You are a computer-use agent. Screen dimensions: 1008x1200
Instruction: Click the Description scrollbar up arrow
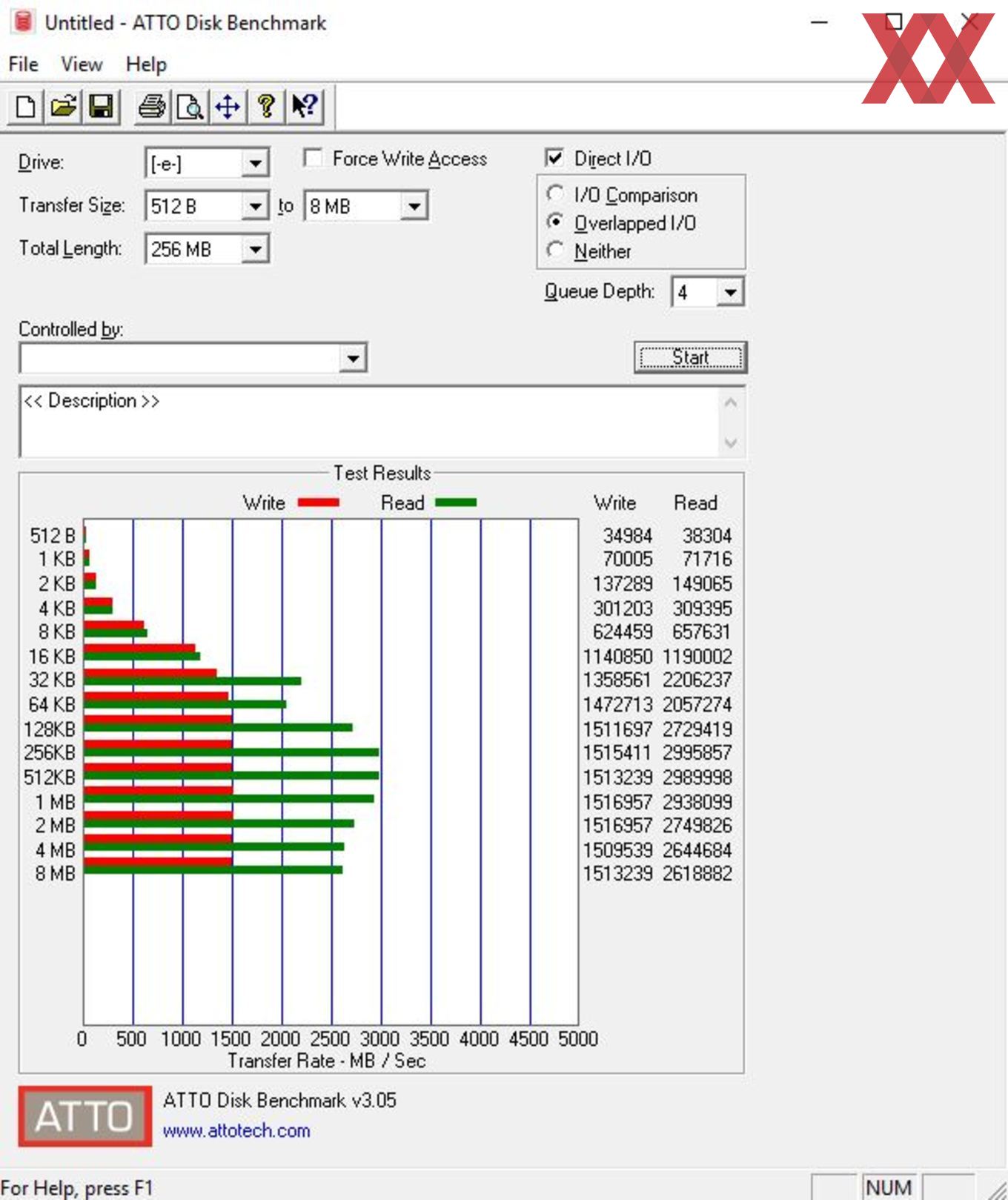pyautogui.click(x=731, y=402)
